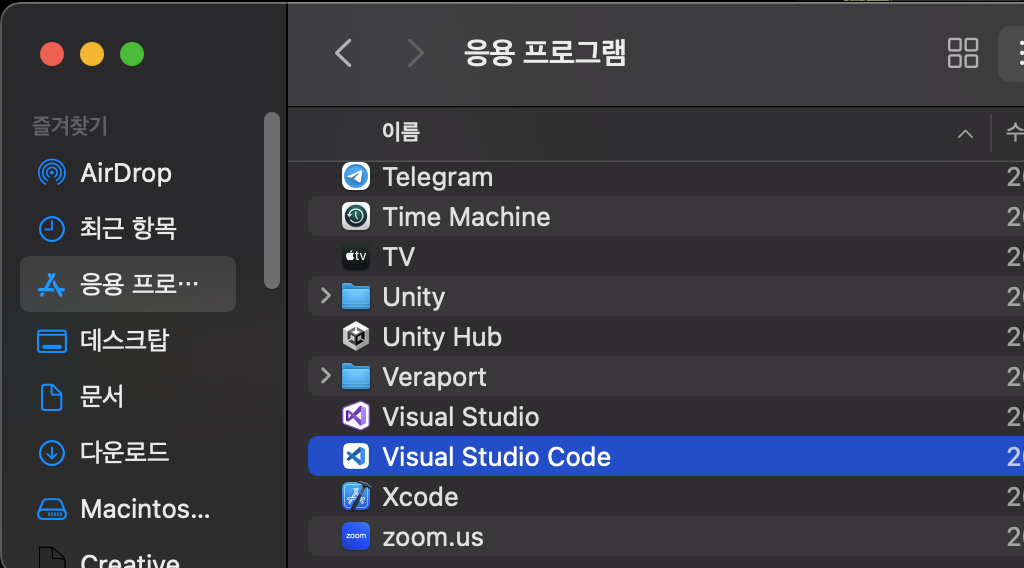
Task: Select the Unity folder name
Action: coord(413,297)
